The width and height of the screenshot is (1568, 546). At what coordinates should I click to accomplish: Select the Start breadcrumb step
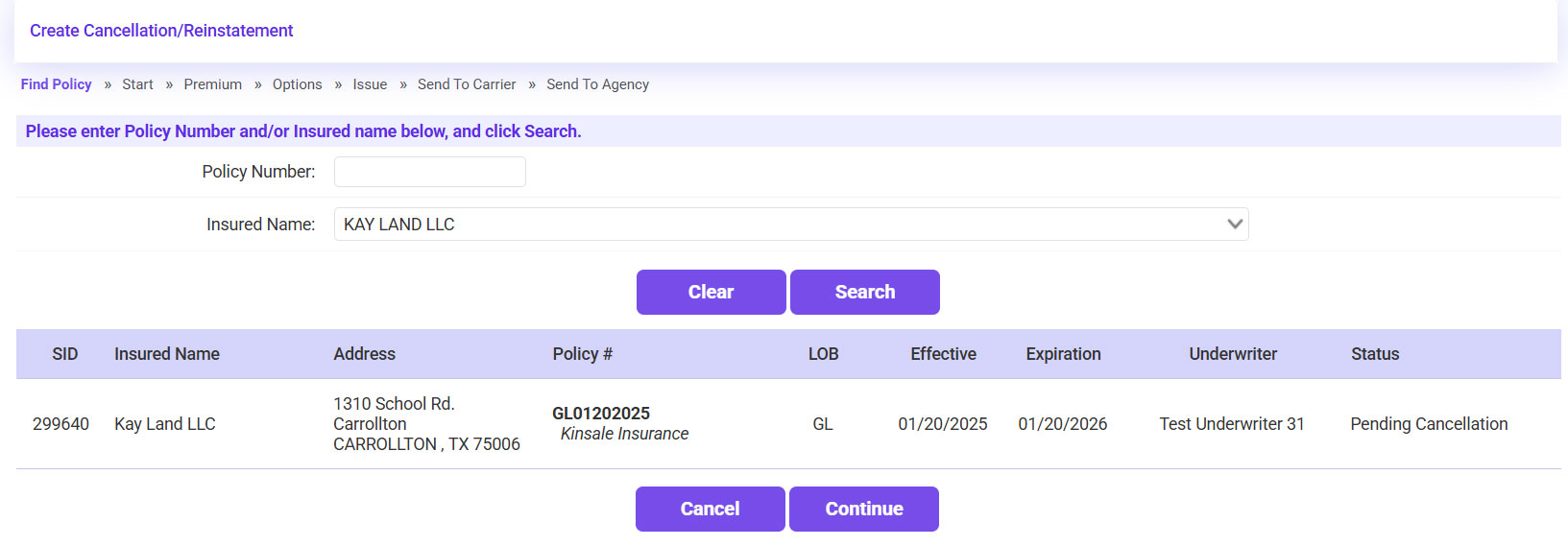pos(137,84)
